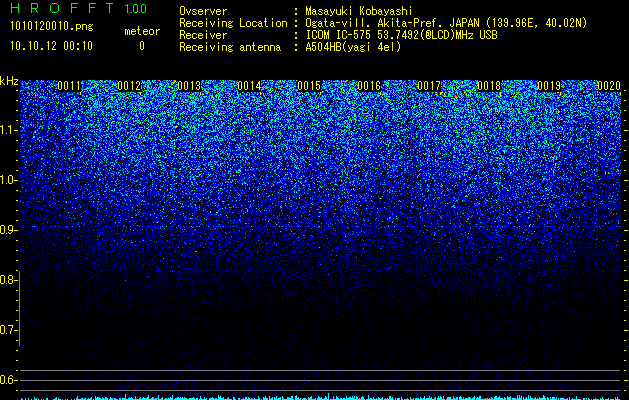The image size is (629, 400).
Task: Click the 1.1 frequency axis label
Action: (9, 130)
